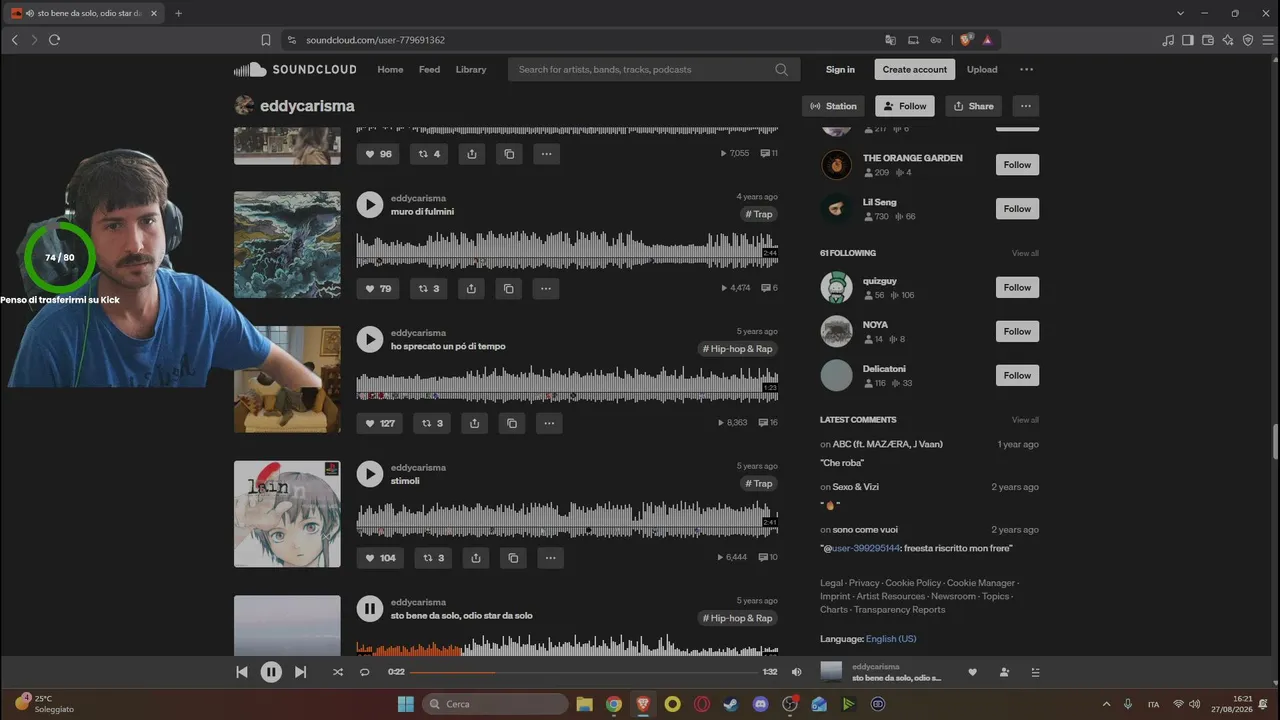The width and height of the screenshot is (1280, 720).
Task: Open Brave Shields lion icon
Action: click(965, 40)
